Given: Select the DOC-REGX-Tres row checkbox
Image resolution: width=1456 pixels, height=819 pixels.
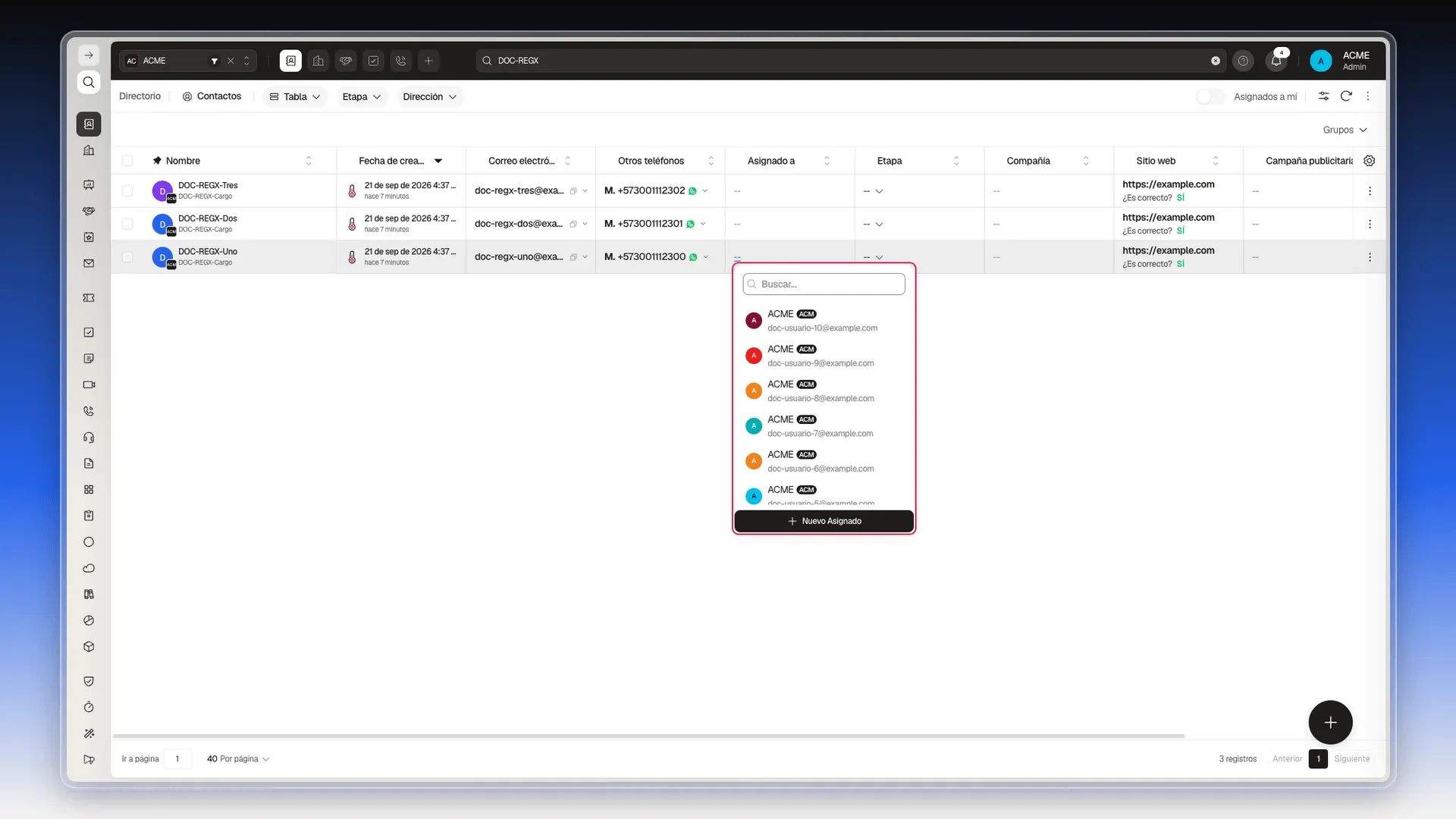Looking at the screenshot, I should (127, 191).
